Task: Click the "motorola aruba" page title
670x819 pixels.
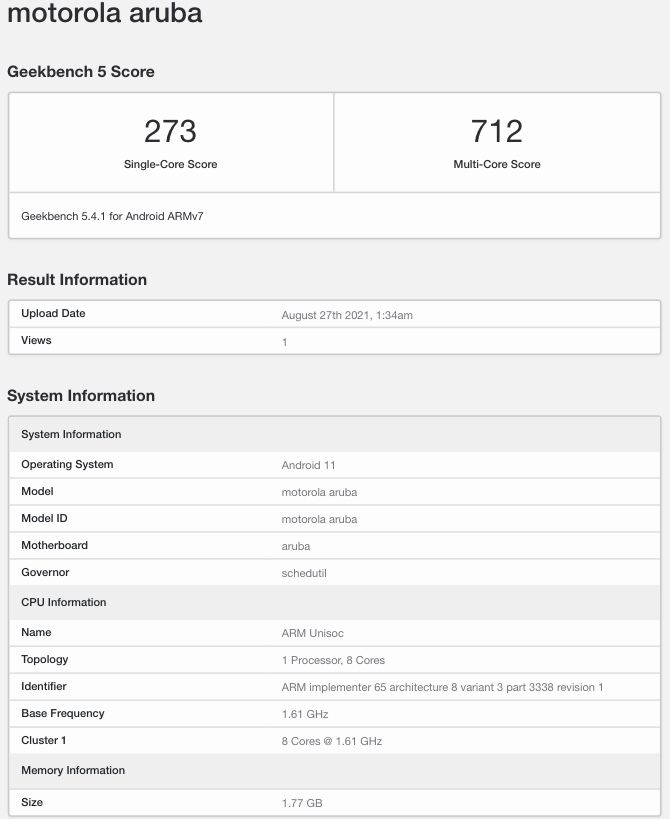Action: click(105, 14)
